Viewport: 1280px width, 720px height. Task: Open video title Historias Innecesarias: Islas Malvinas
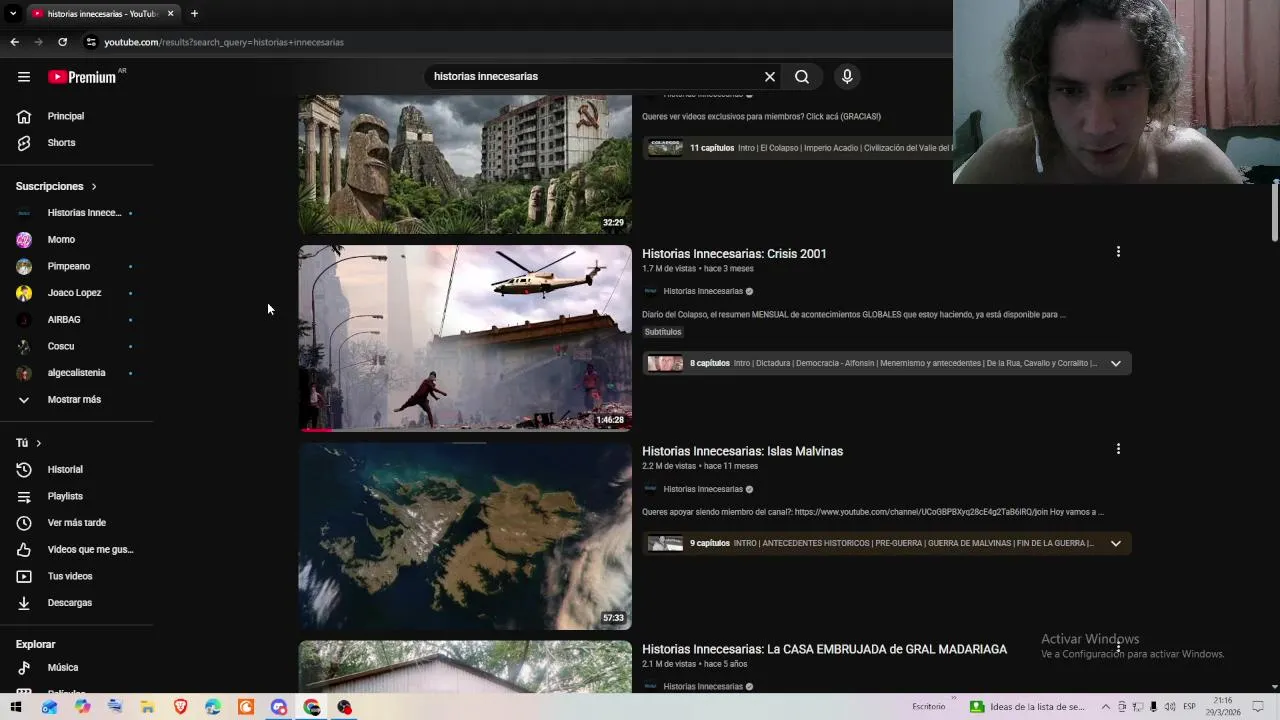click(x=742, y=451)
